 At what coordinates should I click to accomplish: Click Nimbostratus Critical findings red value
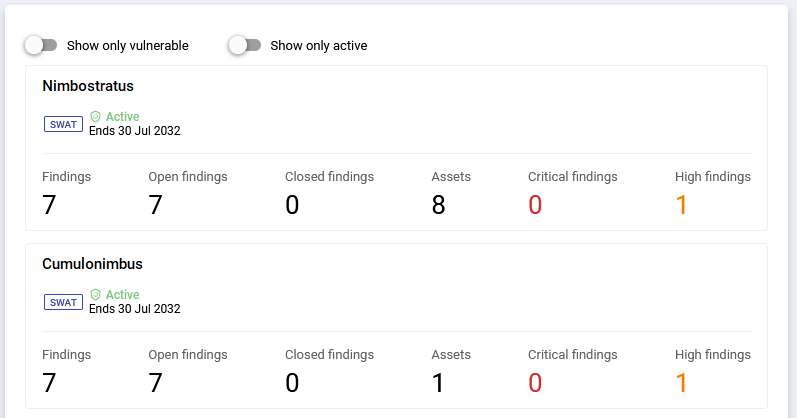point(535,205)
